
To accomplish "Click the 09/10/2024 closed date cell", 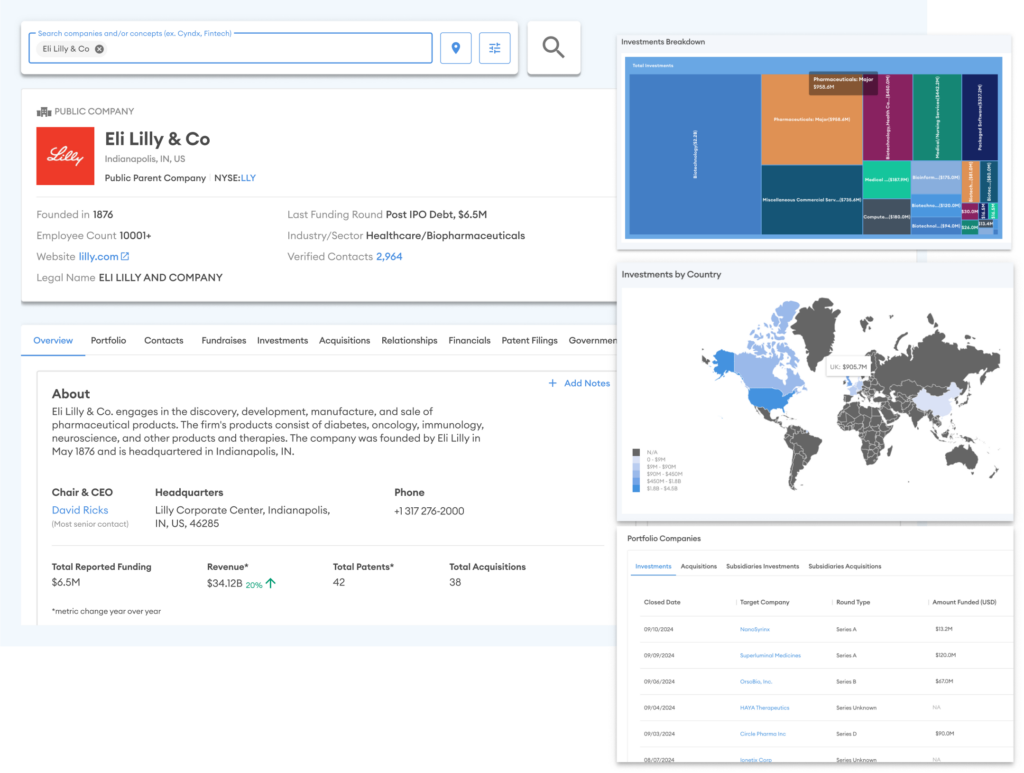I will [x=658, y=629].
